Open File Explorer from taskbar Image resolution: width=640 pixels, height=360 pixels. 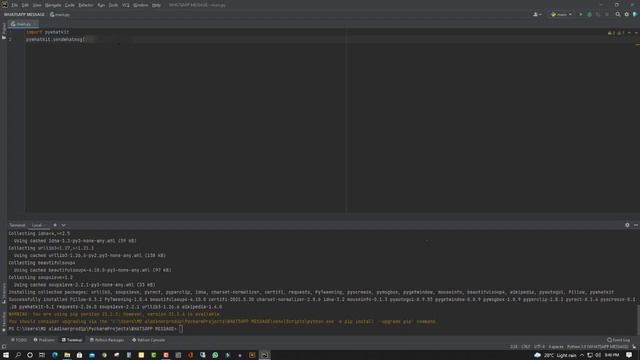[x=67, y=355]
